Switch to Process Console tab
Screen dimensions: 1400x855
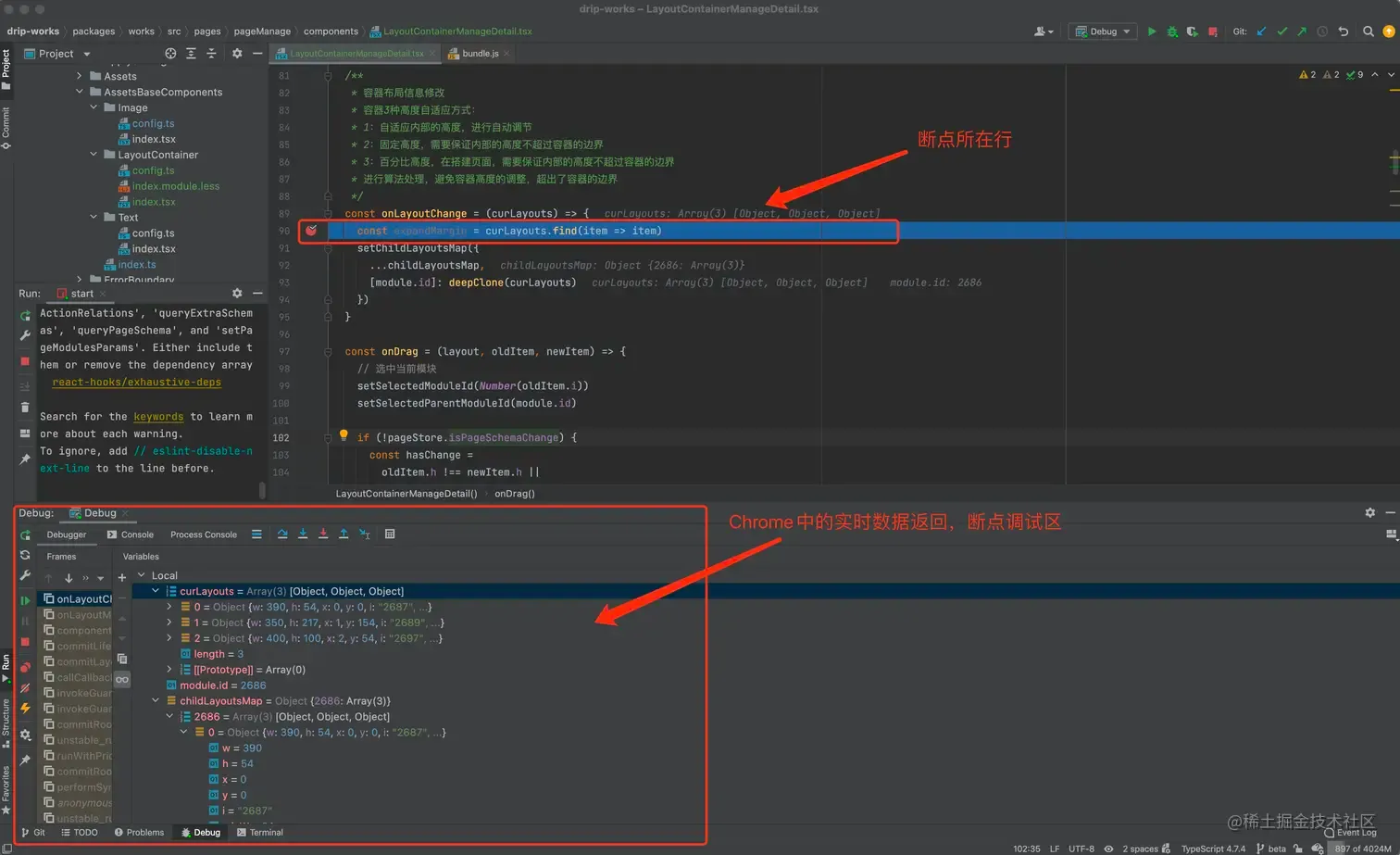(x=204, y=534)
